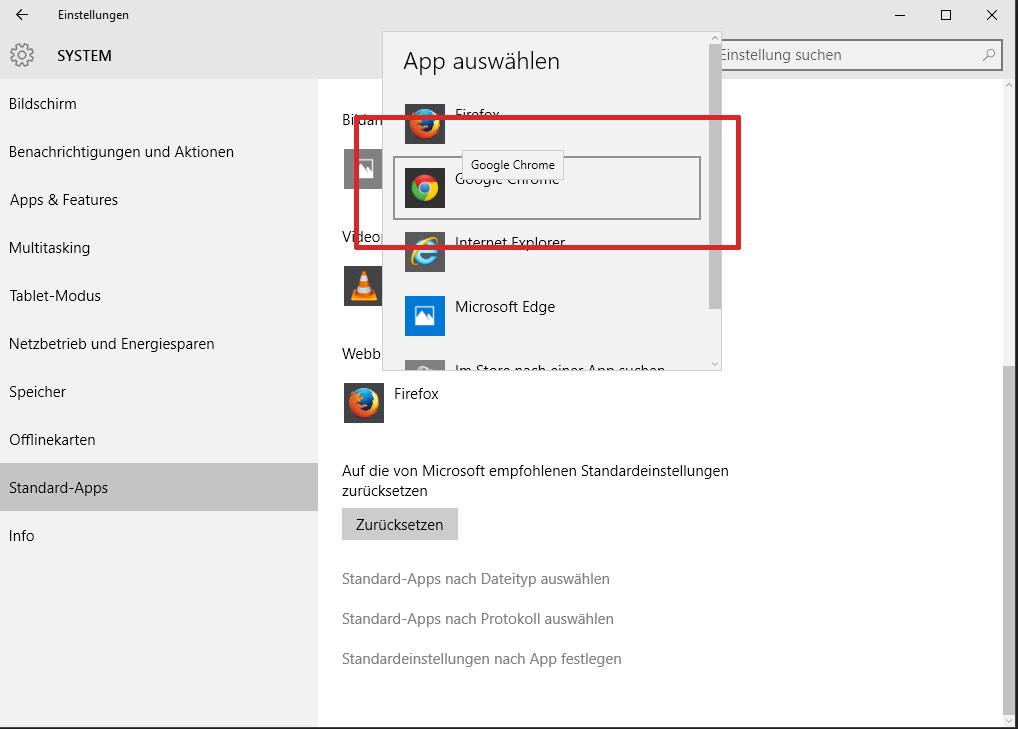This screenshot has height=729, width=1018.
Task: Click the SYSTEM gear icon
Action: click(x=22, y=55)
